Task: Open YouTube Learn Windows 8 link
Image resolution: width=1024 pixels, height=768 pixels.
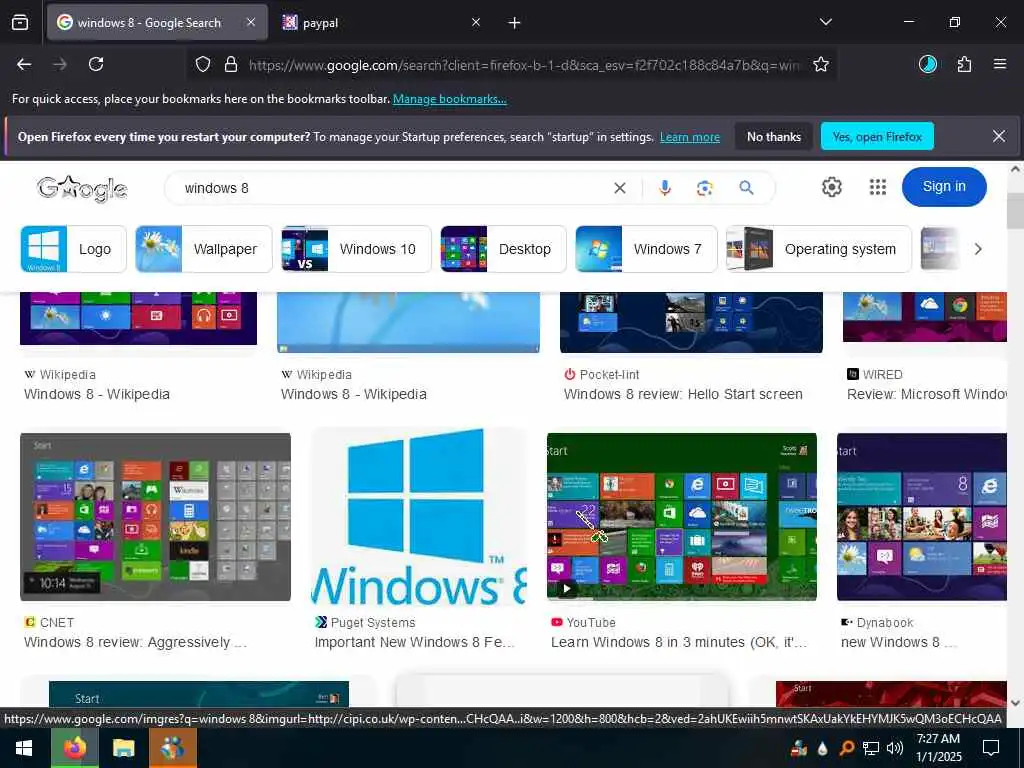Action: (x=679, y=643)
